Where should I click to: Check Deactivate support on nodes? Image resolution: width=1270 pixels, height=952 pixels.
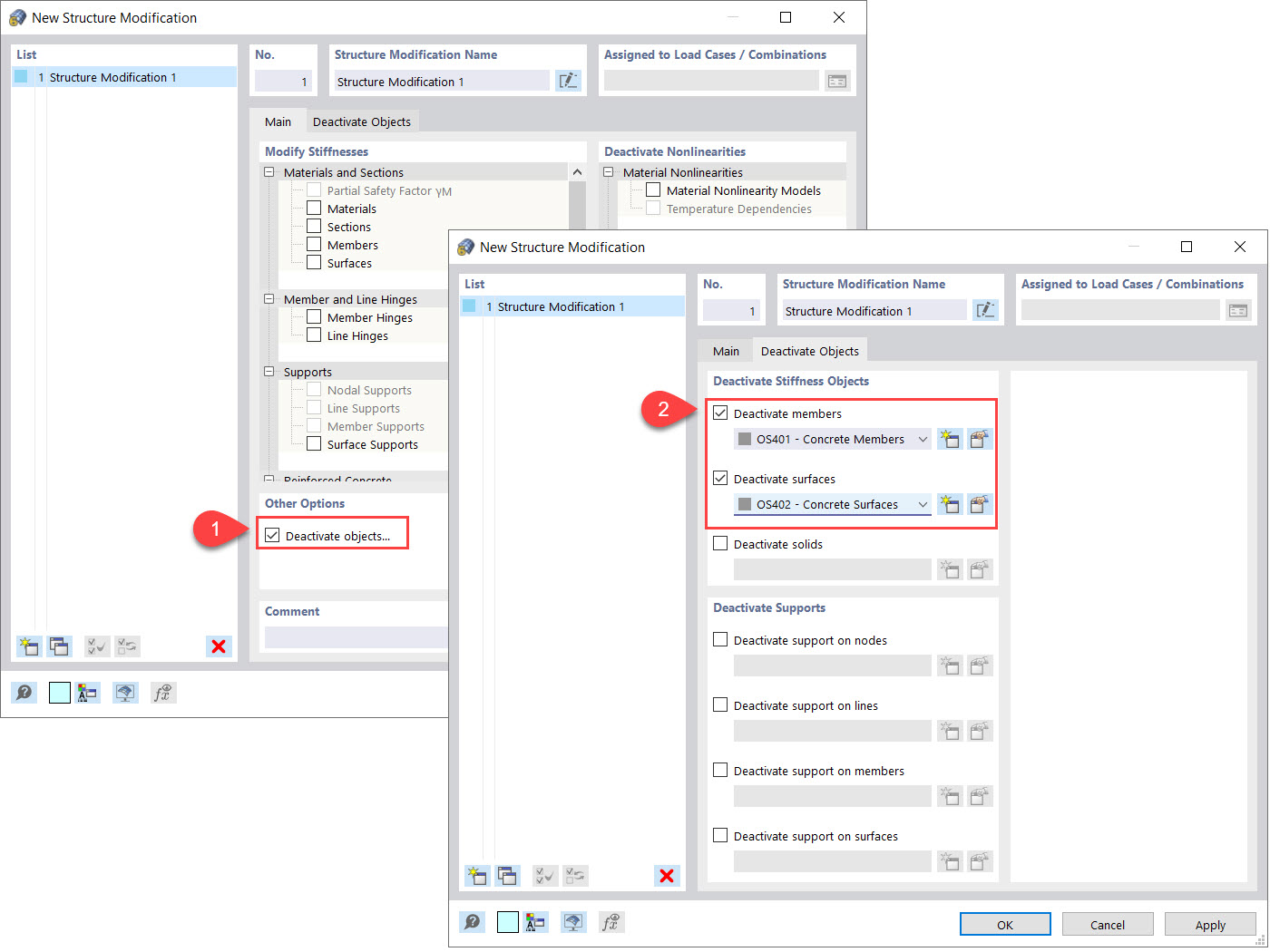tap(720, 639)
